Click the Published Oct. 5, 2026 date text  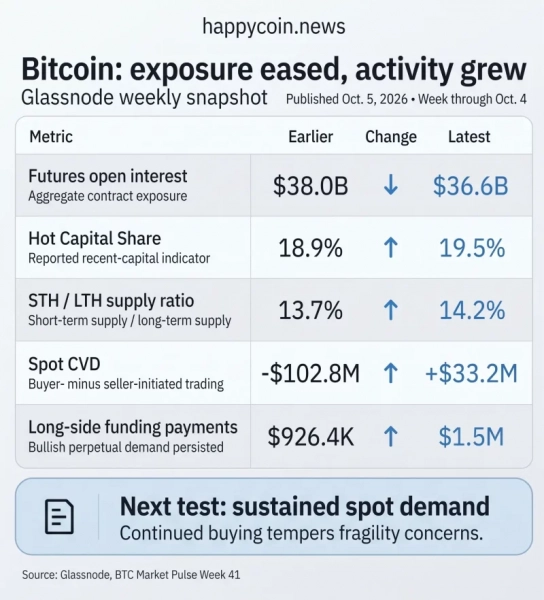pos(347,99)
